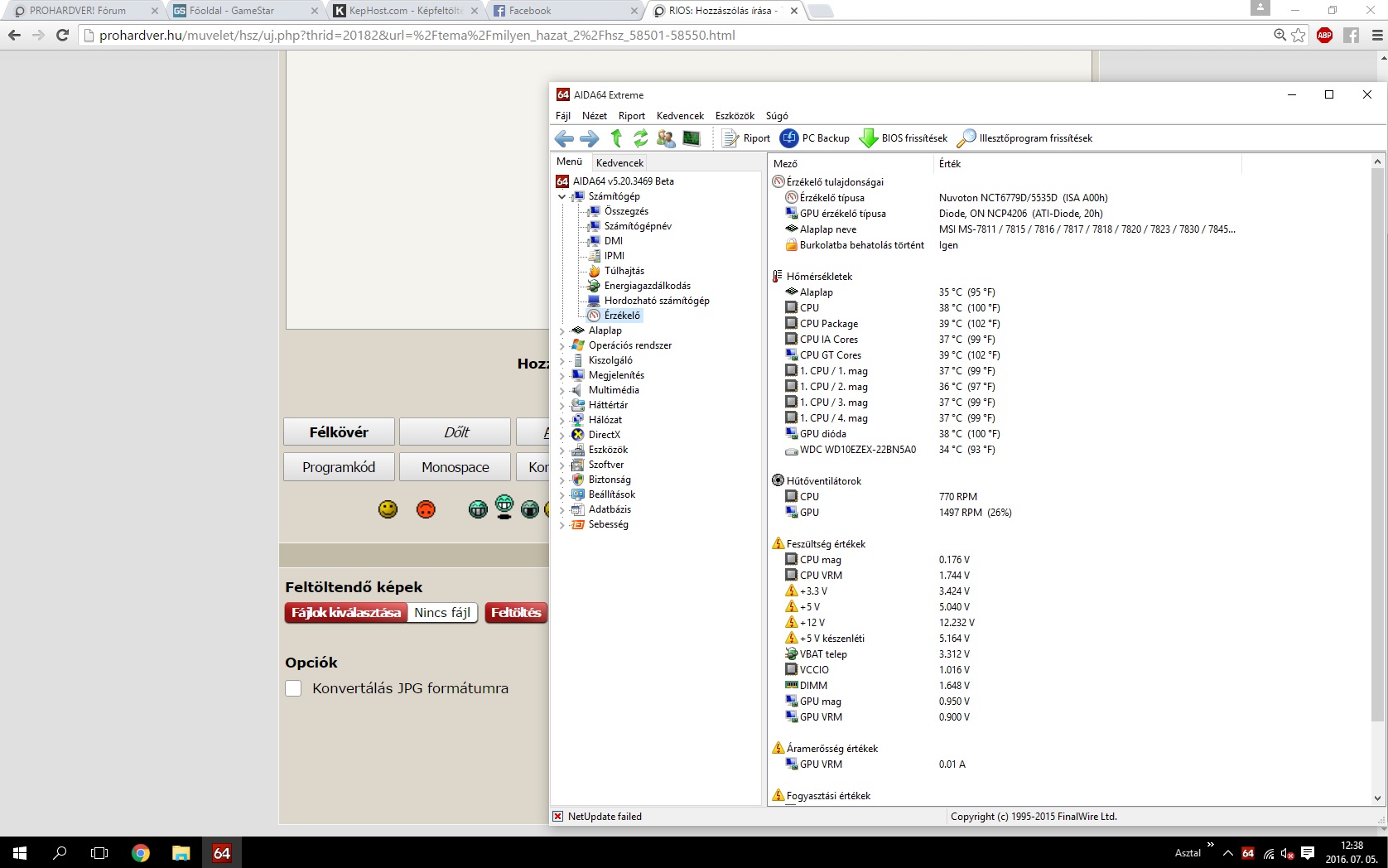Click the Félkövér formatting button
The image size is (1388, 868).
click(339, 432)
